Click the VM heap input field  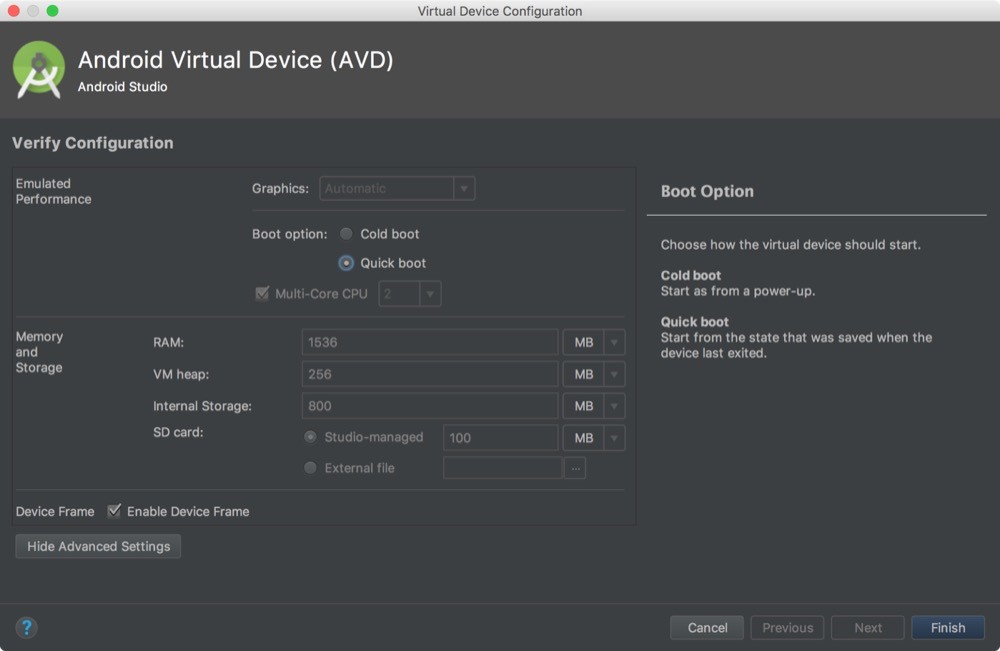pyautogui.click(x=430, y=374)
